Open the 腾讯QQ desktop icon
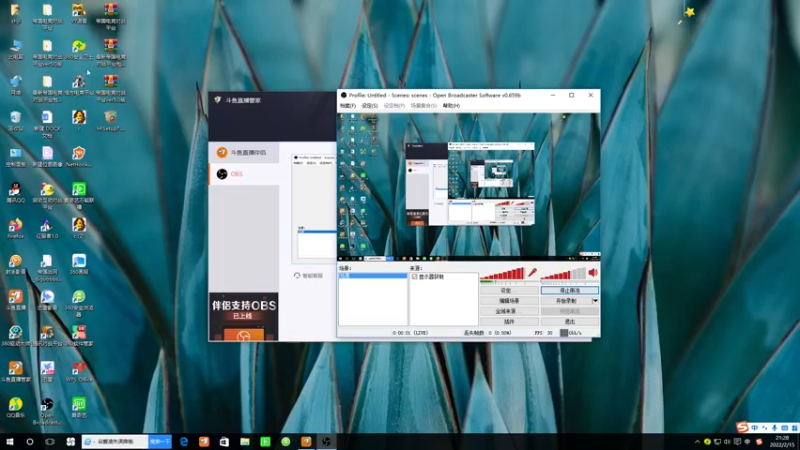This screenshot has height=450, width=800. point(15,193)
